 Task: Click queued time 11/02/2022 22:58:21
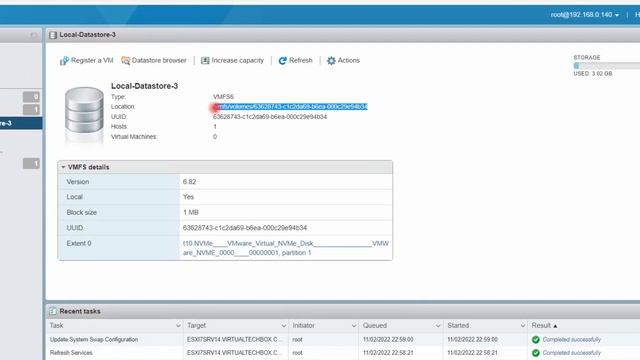(388, 353)
